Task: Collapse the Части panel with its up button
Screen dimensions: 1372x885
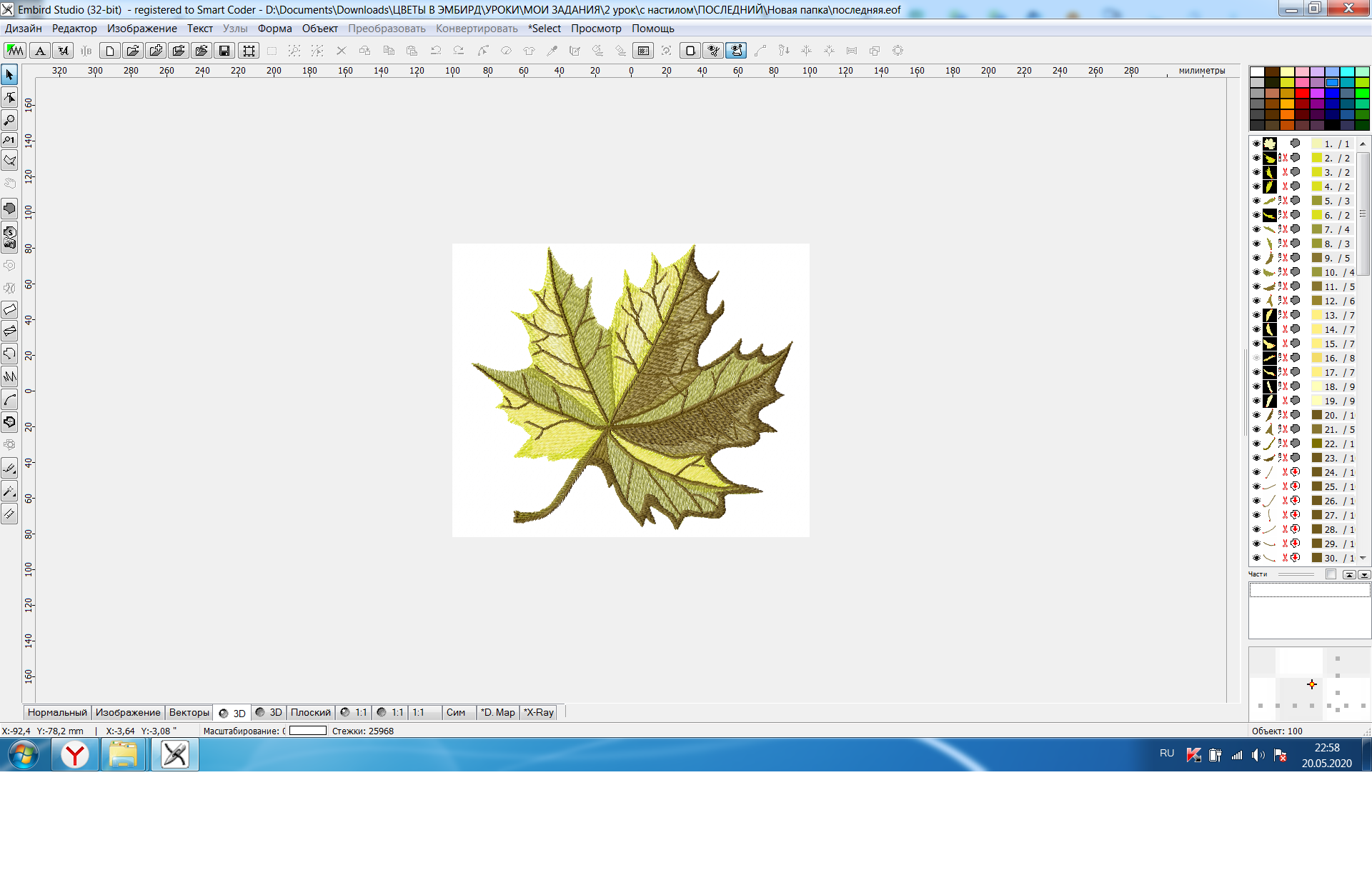Action: [x=1348, y=574]
